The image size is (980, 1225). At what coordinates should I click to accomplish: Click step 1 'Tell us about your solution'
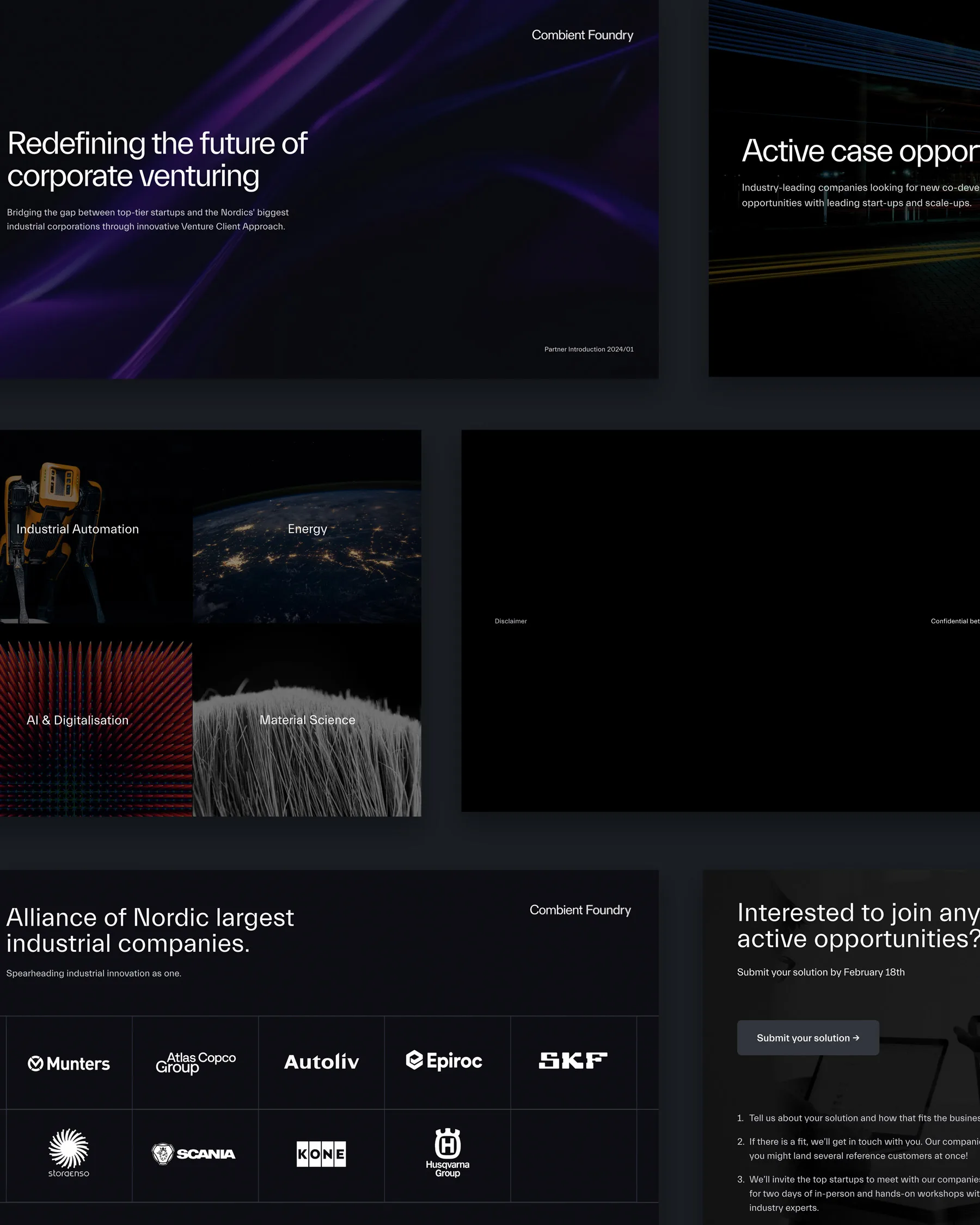point(859,1118)
